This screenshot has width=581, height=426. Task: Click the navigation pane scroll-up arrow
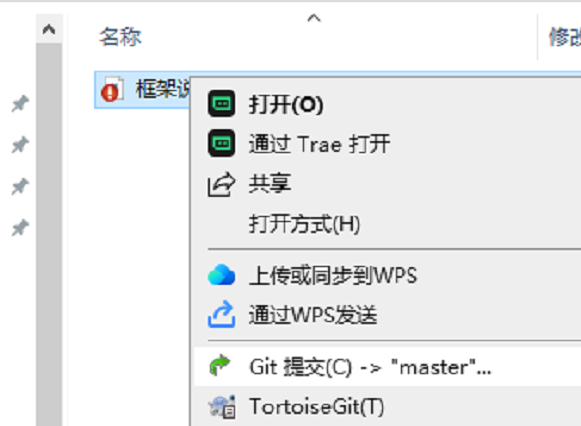tap(49, 29)
